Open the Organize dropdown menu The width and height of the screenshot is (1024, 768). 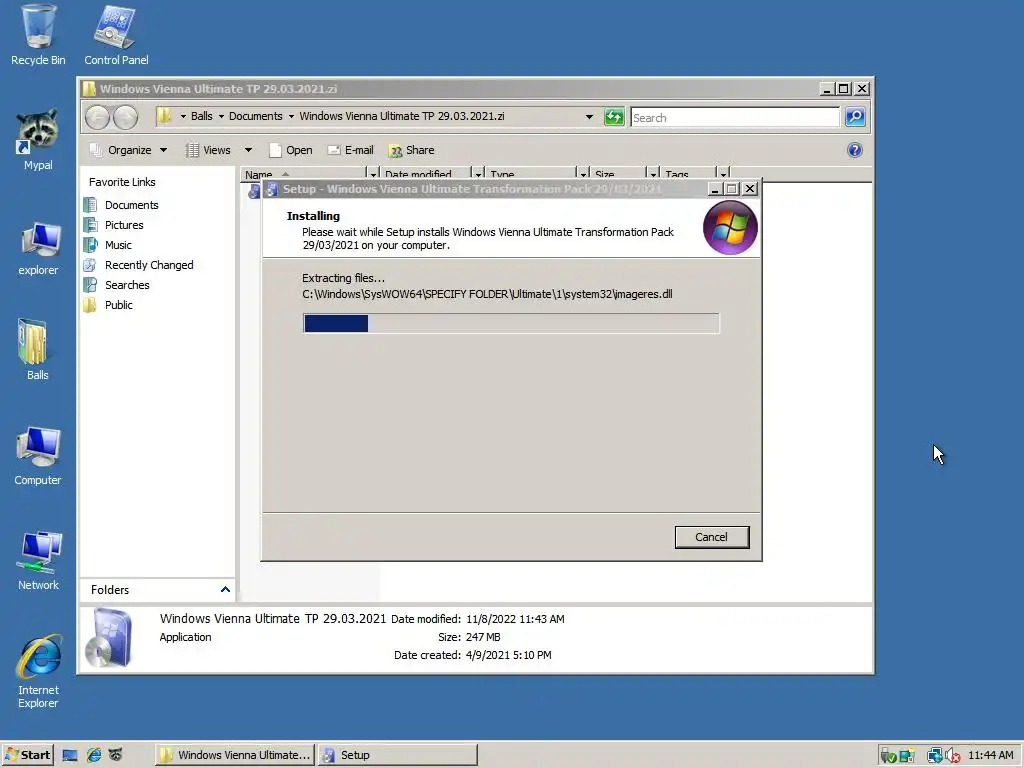[129, 150]
